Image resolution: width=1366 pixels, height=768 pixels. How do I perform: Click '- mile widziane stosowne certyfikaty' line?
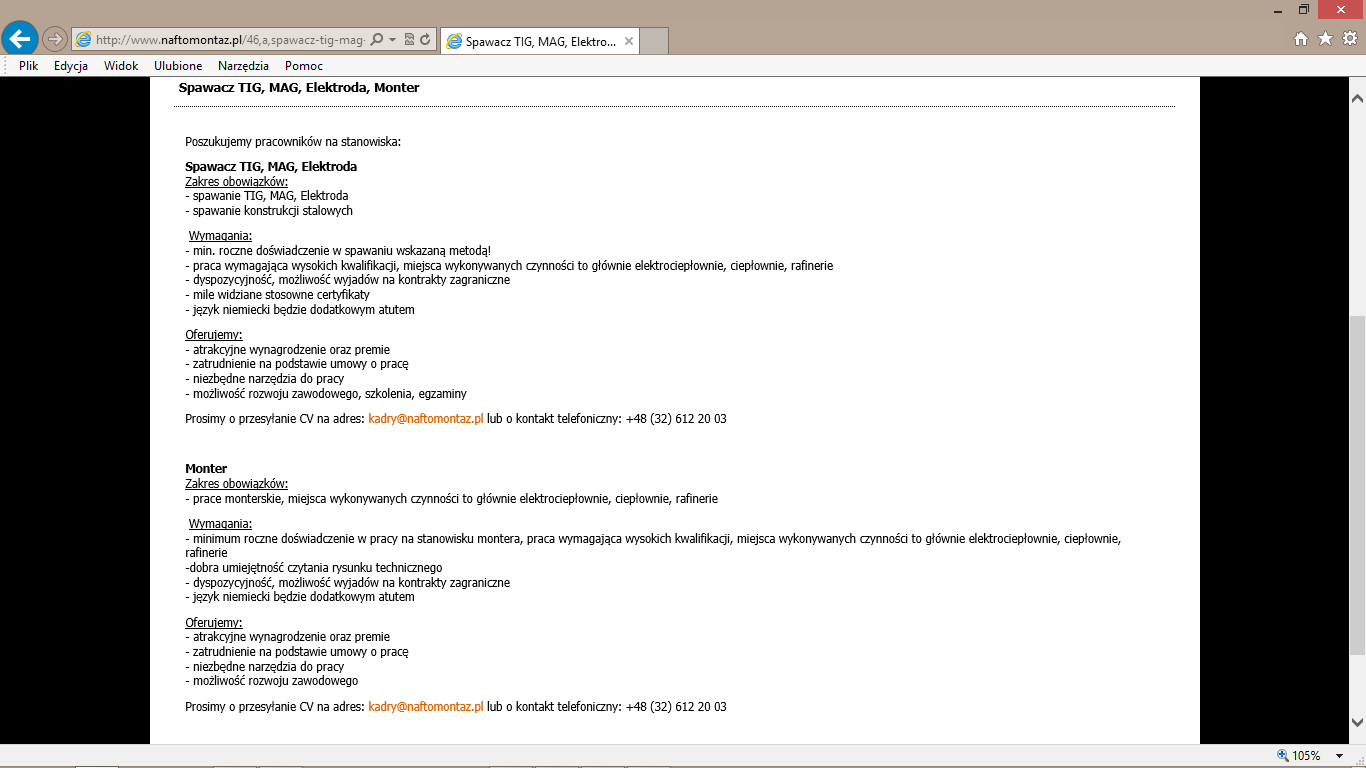(277, 295)
